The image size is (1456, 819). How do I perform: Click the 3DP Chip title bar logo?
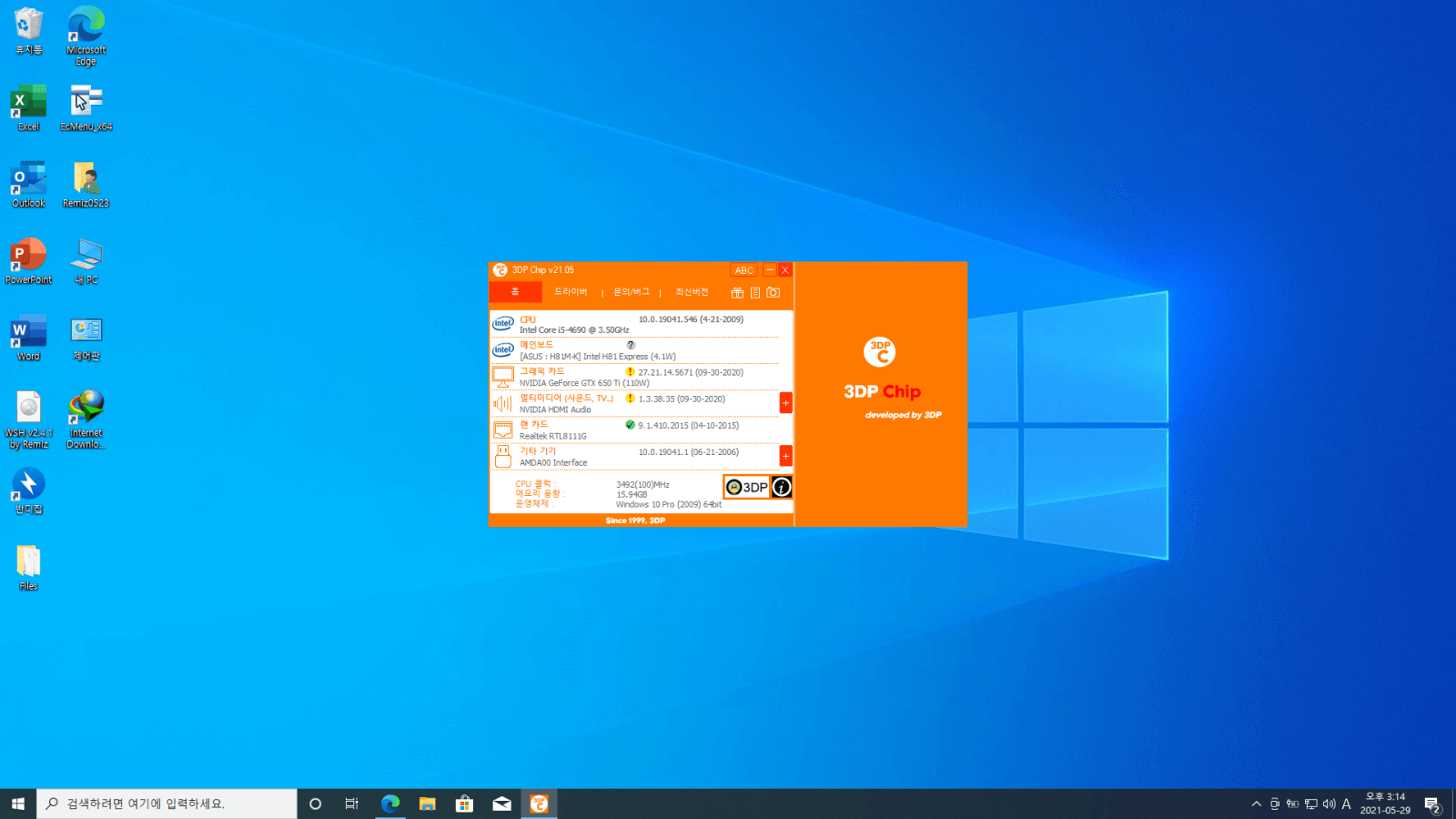pyautogui.click(x=500, y=270)
